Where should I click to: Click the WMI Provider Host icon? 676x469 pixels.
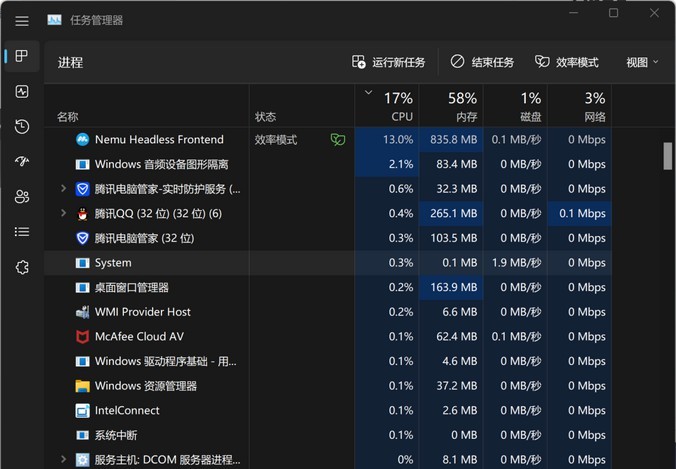click(82, 312)
